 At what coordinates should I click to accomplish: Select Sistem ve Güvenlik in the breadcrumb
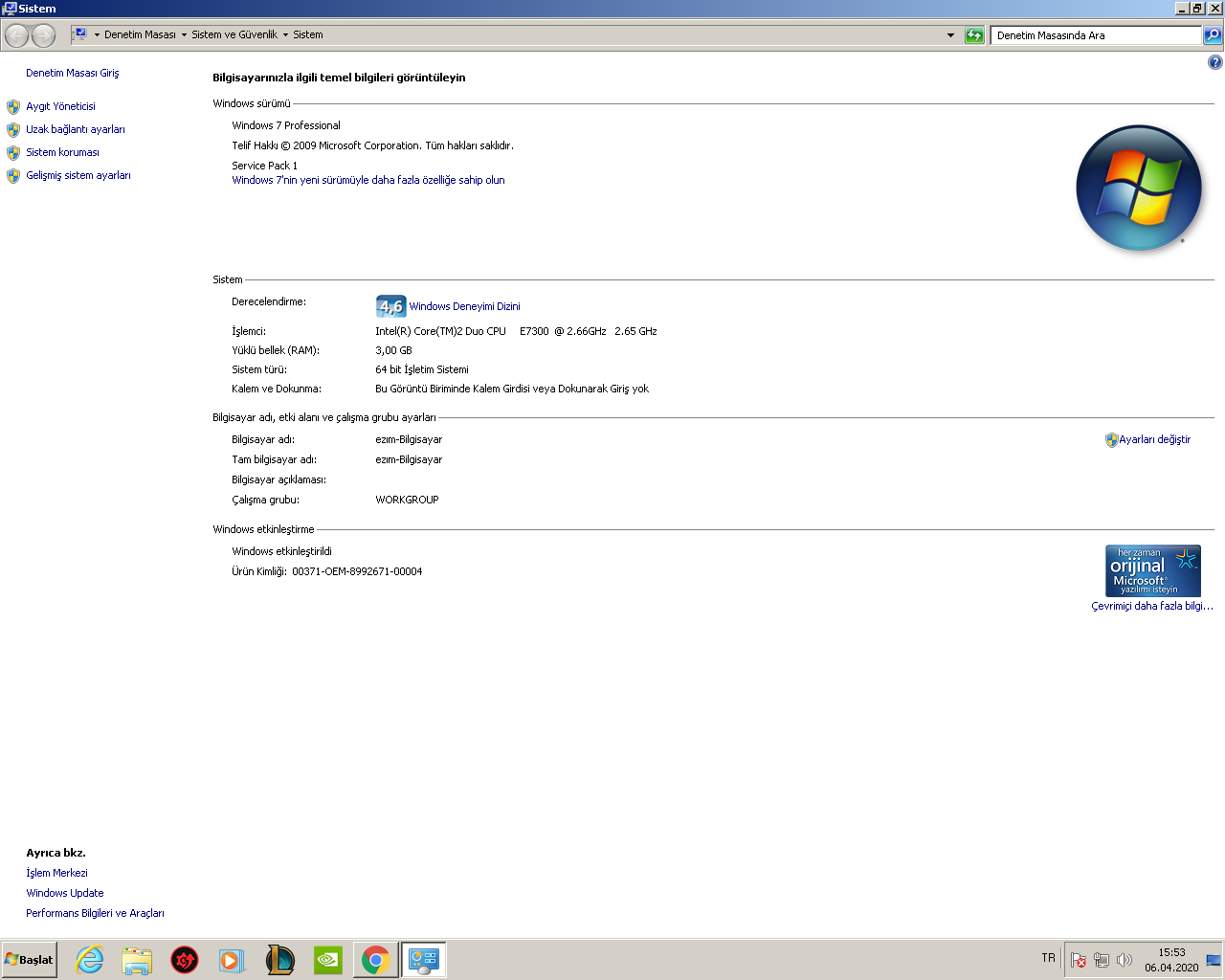pos(234,35)
